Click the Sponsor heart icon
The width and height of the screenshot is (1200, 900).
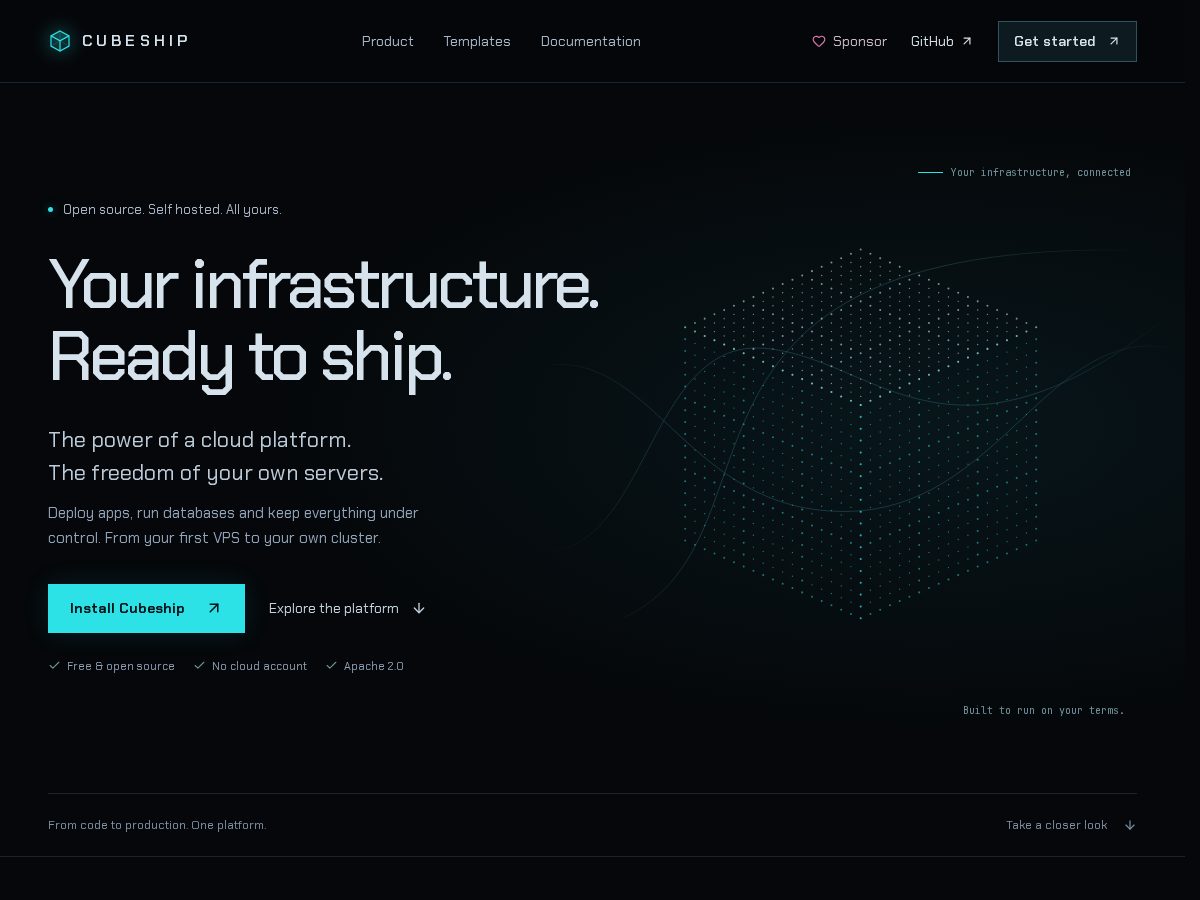[819, 41]
